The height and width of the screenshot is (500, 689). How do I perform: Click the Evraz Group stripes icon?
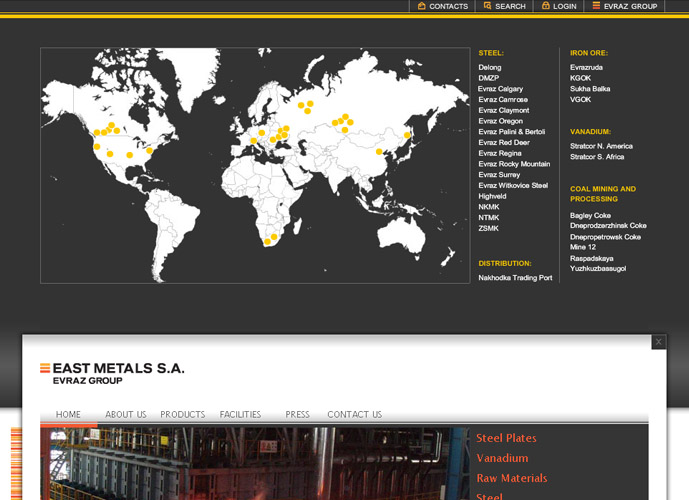pyautogui.click(x=596, y=5)
